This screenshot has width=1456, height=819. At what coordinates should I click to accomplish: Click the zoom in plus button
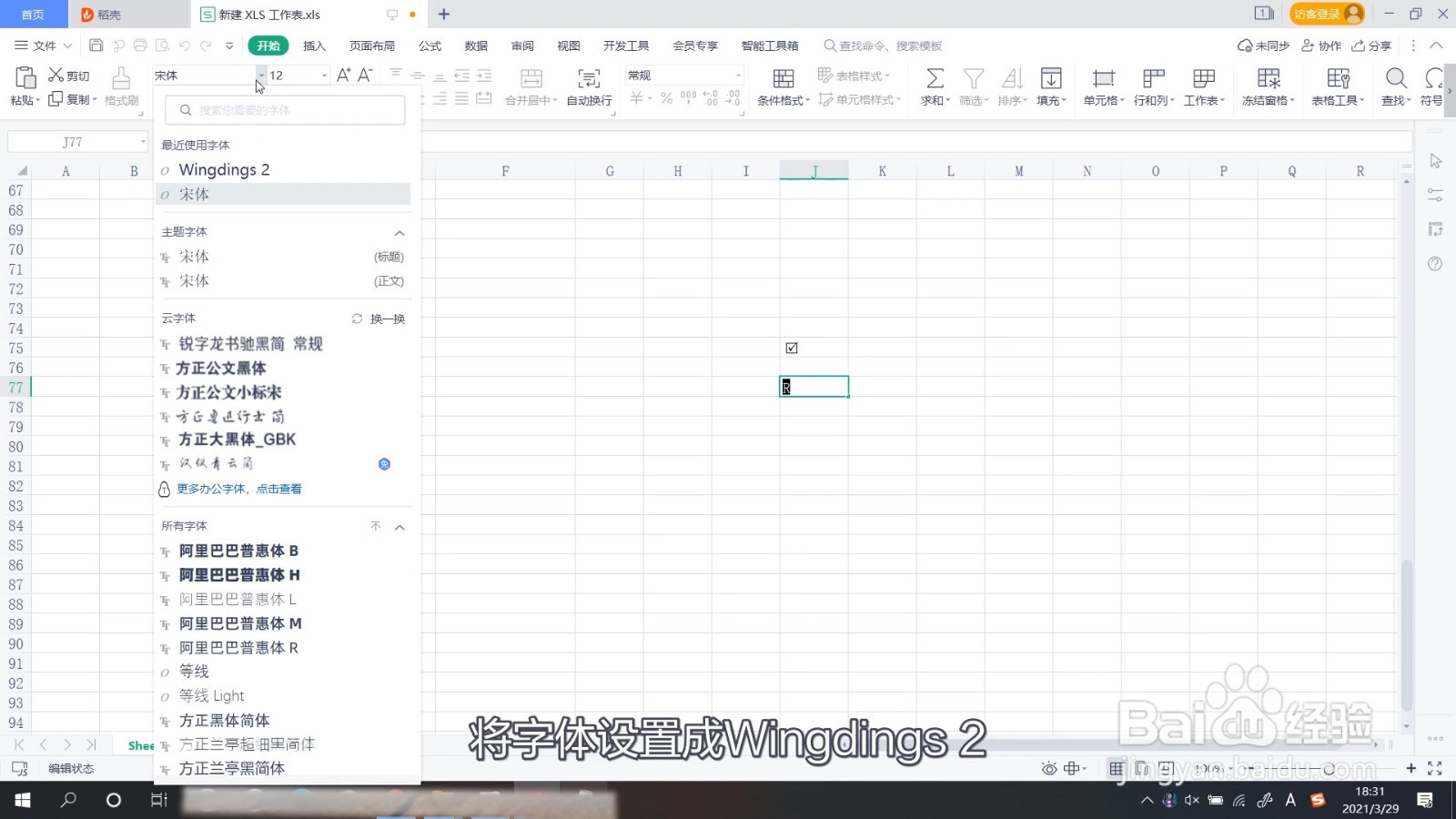click(x=1410, y=769)
